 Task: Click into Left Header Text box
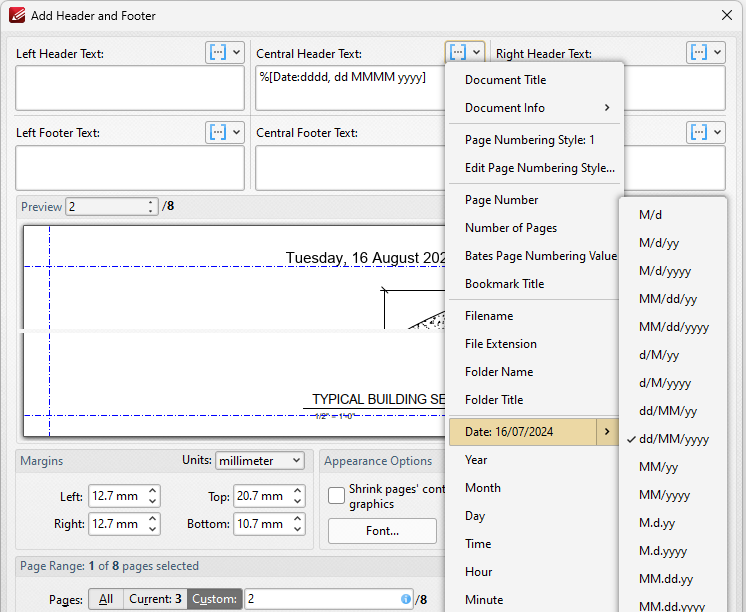[x=130, y=88]
